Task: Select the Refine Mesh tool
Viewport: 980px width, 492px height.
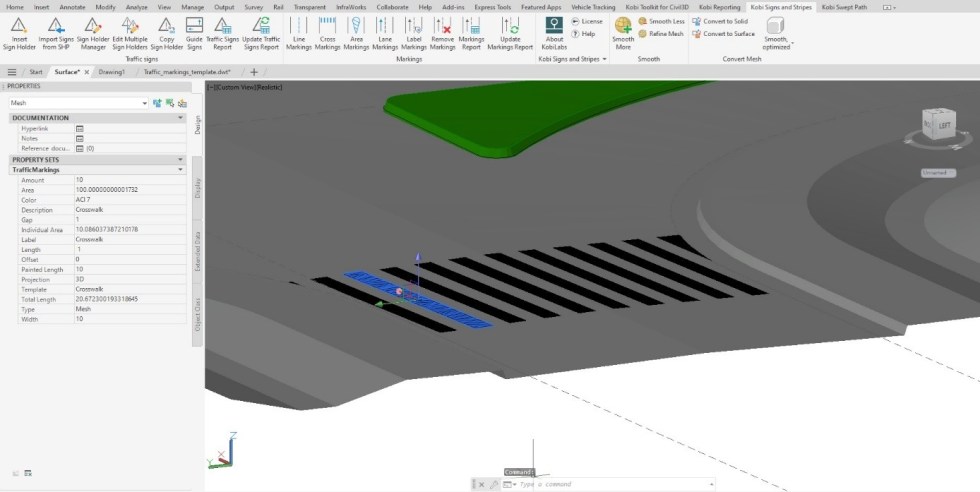Action: pyautogui.click(x=661, y=34)
